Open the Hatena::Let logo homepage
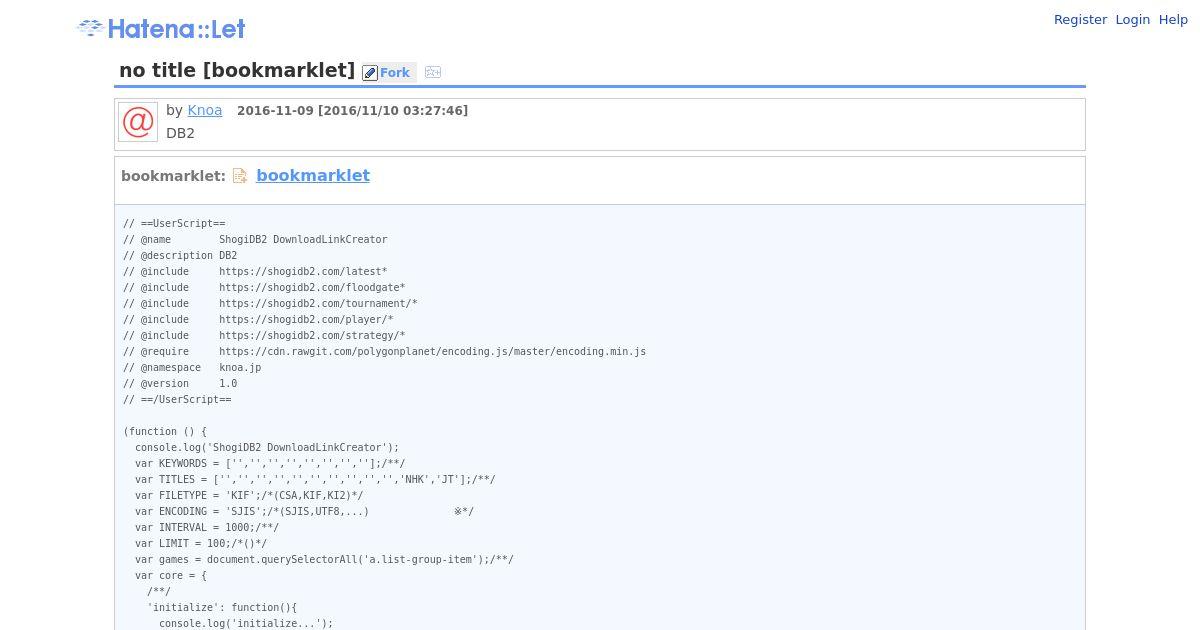This screenshot has width=1200, height=630. pos(161,29)
